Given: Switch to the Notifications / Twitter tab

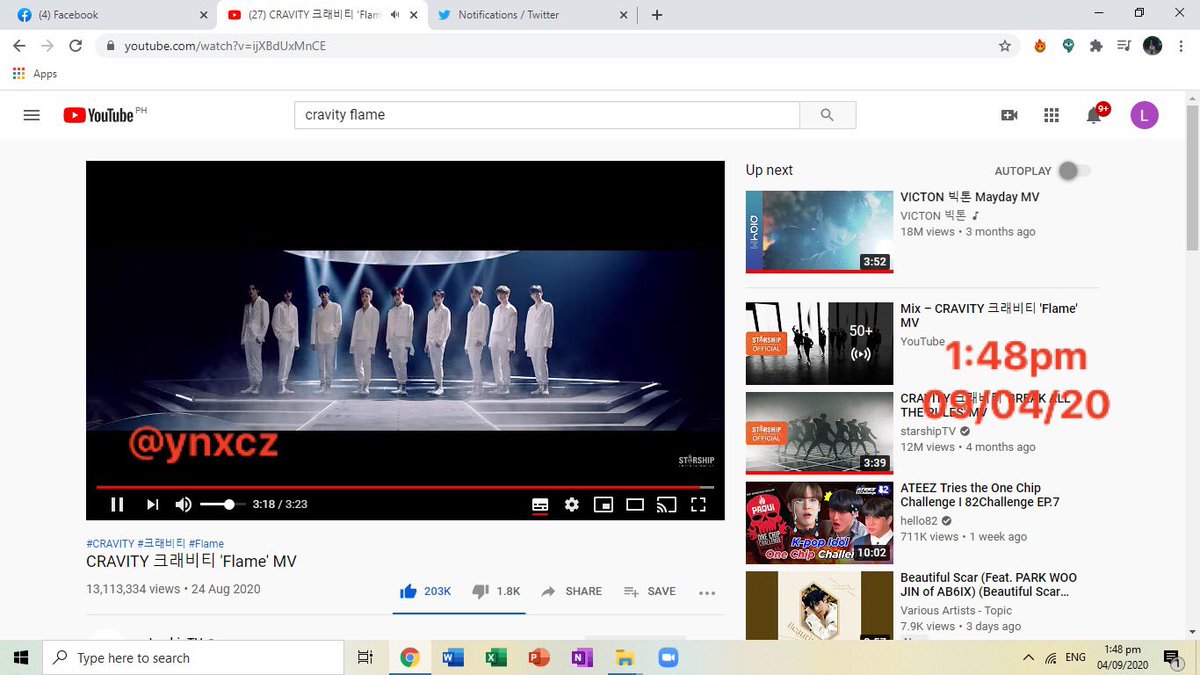Looking at the screenshot, I should point(530,15).
